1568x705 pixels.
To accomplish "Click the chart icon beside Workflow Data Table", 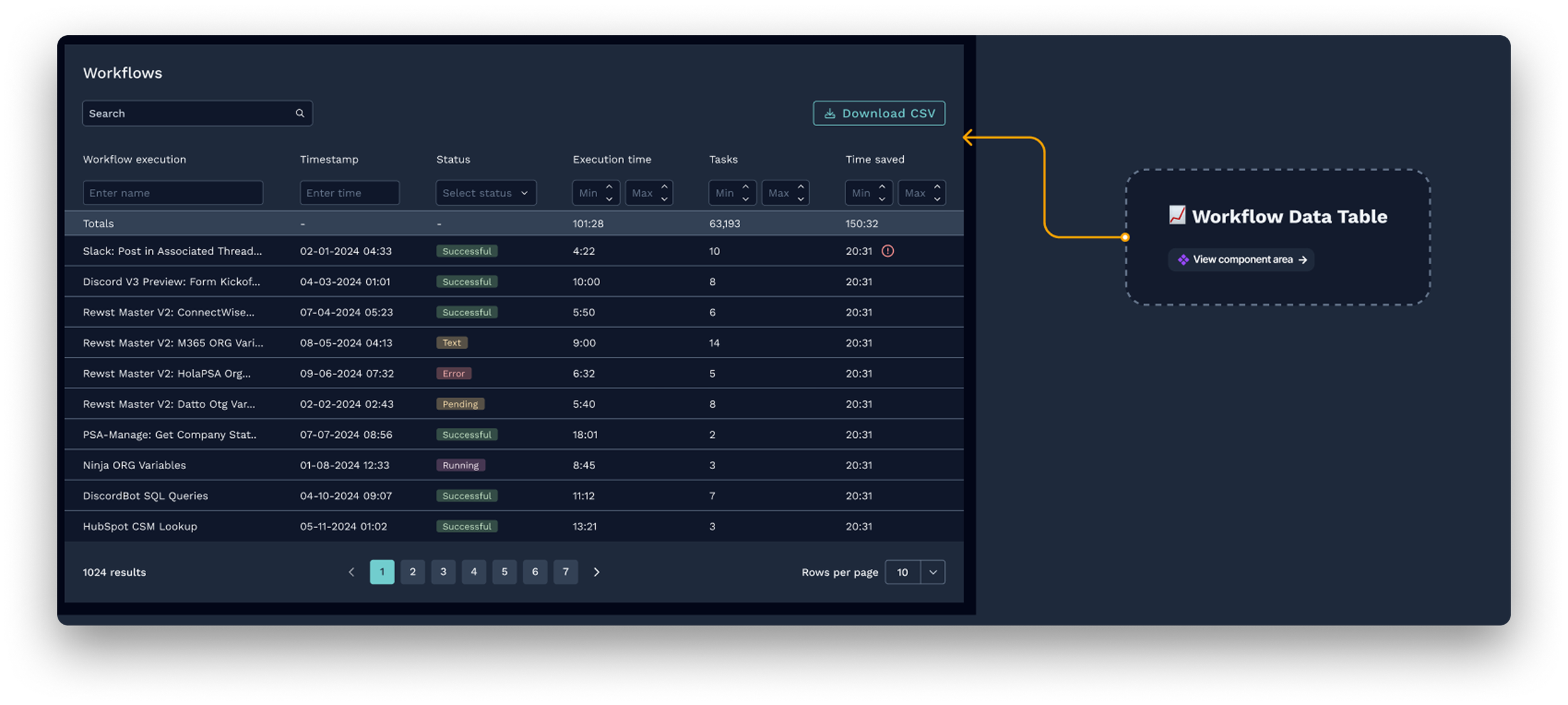I will pos(1177,215).
